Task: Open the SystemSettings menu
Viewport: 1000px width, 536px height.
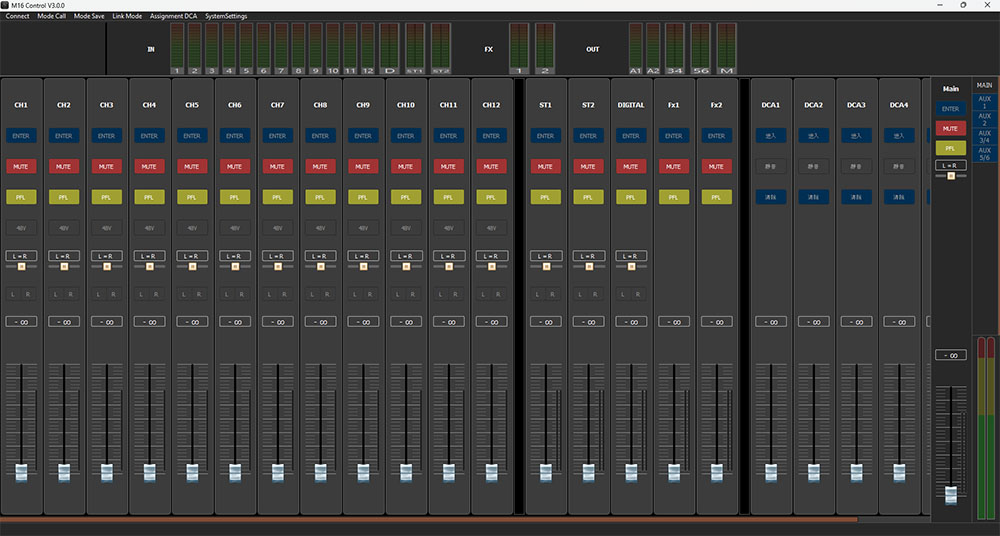Action: coord(226,16)
